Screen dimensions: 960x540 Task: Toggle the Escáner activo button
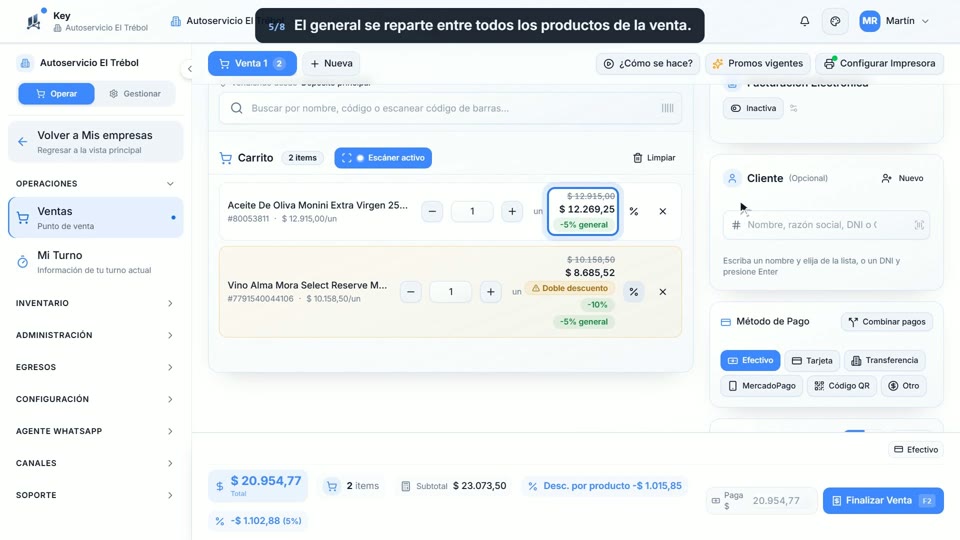[383, 158]
